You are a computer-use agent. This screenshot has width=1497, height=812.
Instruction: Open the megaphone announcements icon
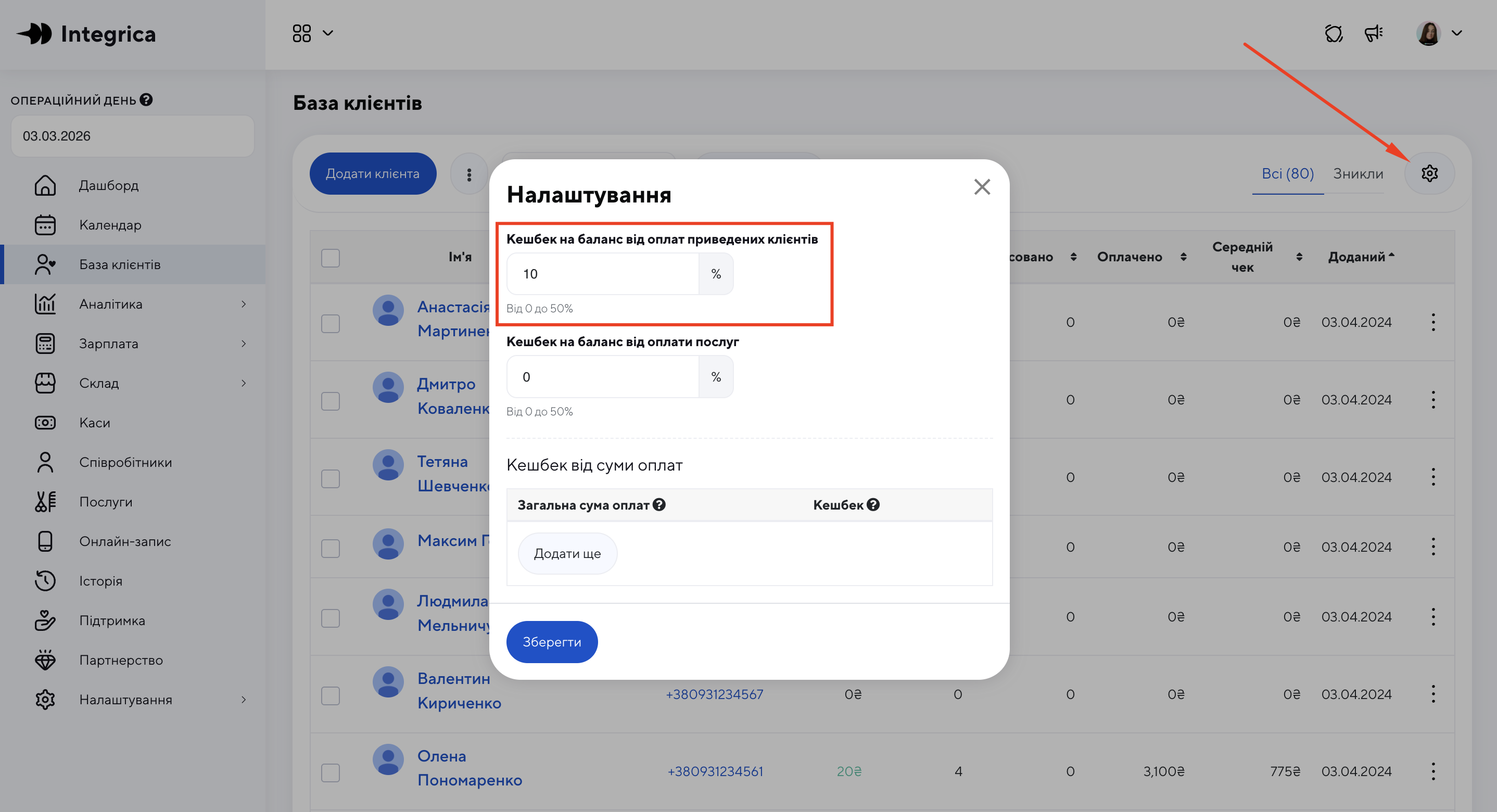[x=1374, y=33]
